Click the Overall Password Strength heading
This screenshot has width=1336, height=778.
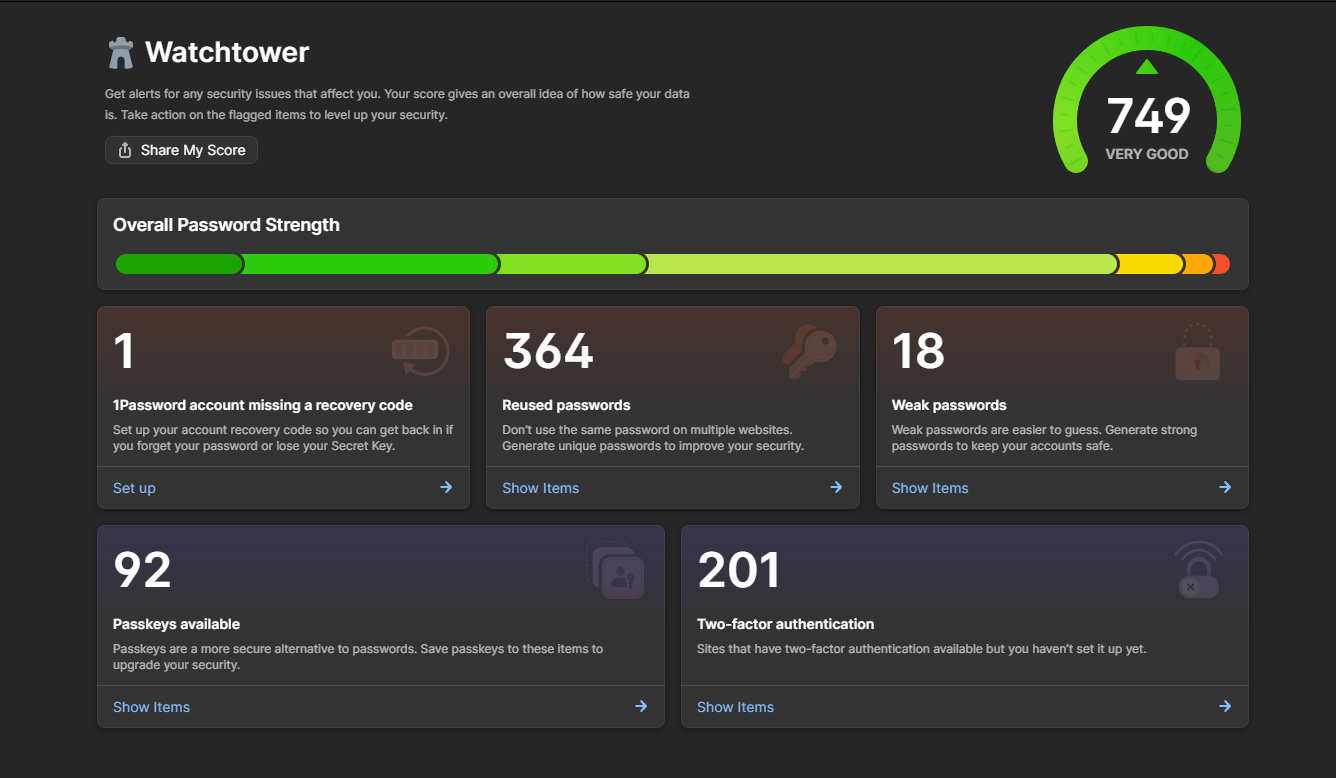coord(226,225)
